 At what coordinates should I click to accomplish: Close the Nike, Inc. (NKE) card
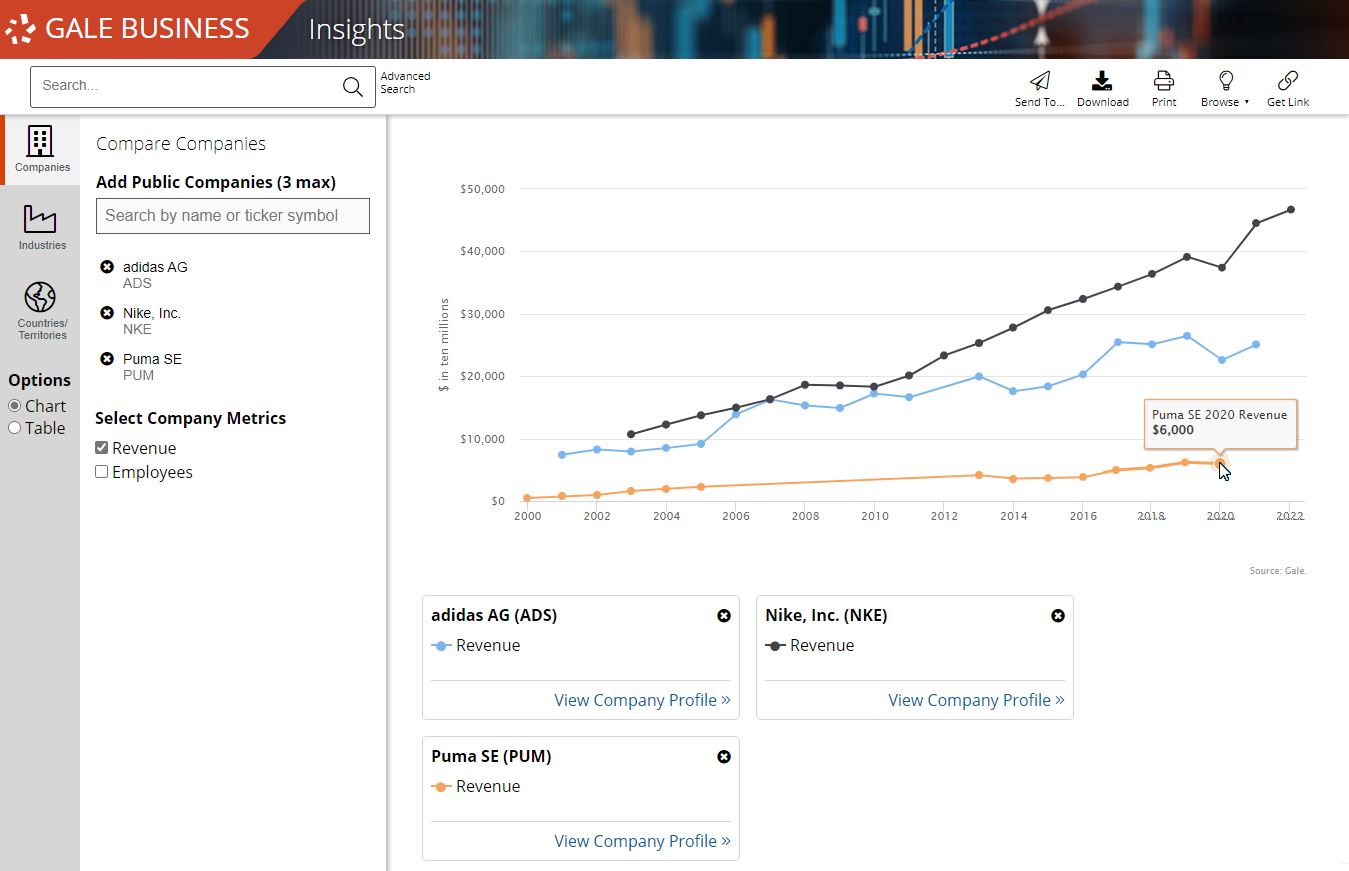coord(1058,616)
